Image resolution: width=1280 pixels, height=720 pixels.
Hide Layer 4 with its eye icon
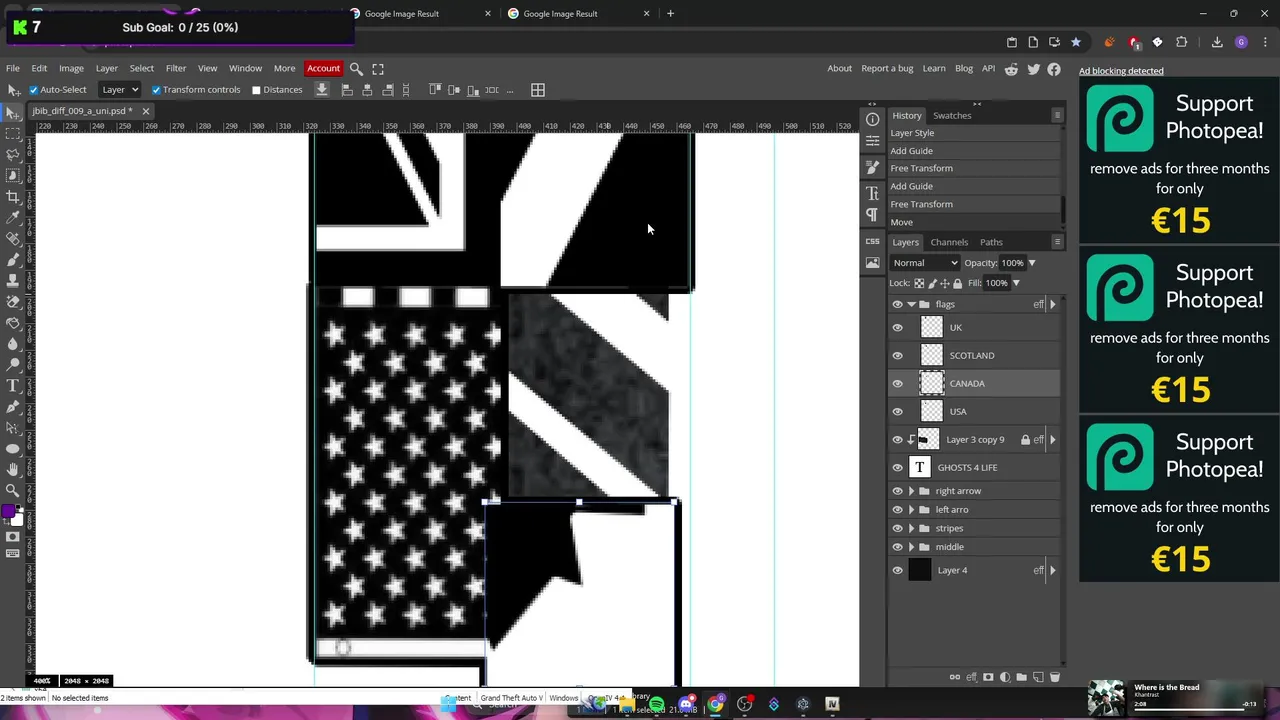pyautogui.click(x=897, y=571)
